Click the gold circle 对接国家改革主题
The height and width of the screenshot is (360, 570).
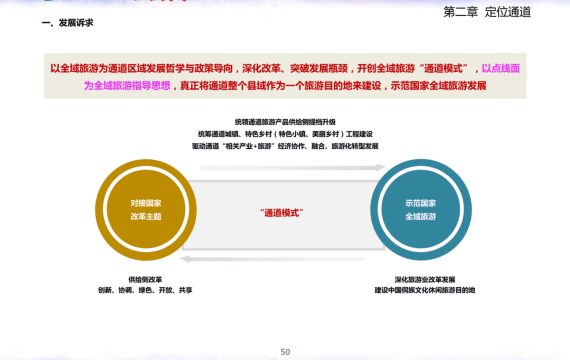tap(146, 210)
